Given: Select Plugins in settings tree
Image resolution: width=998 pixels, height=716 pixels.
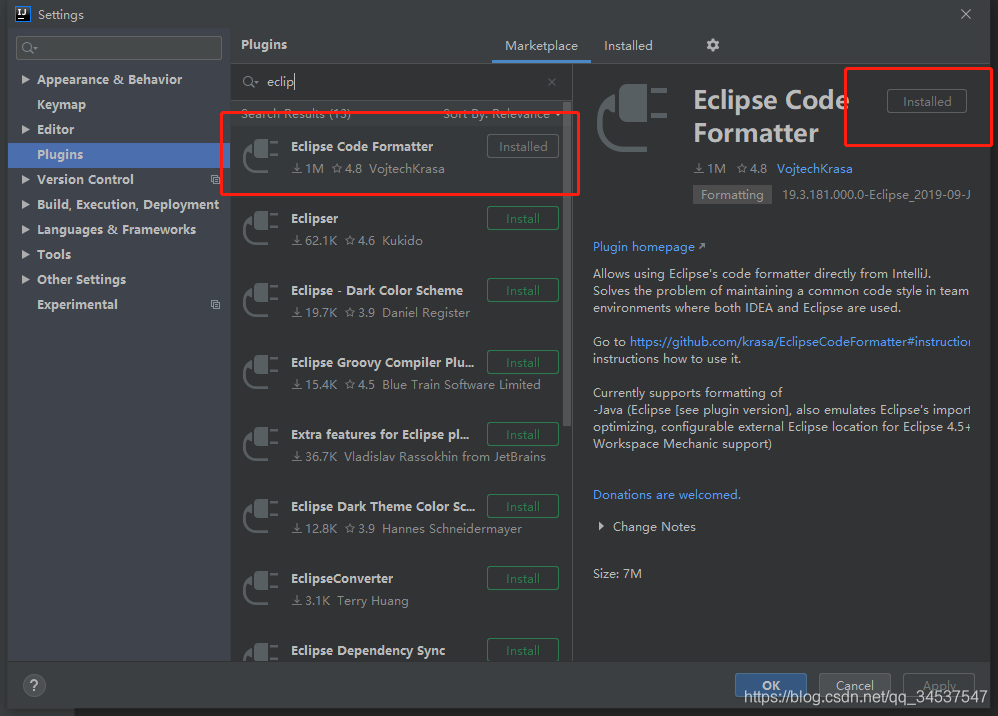Looking at the screenshot, I should pyautogui.click(x=119, y=155).
